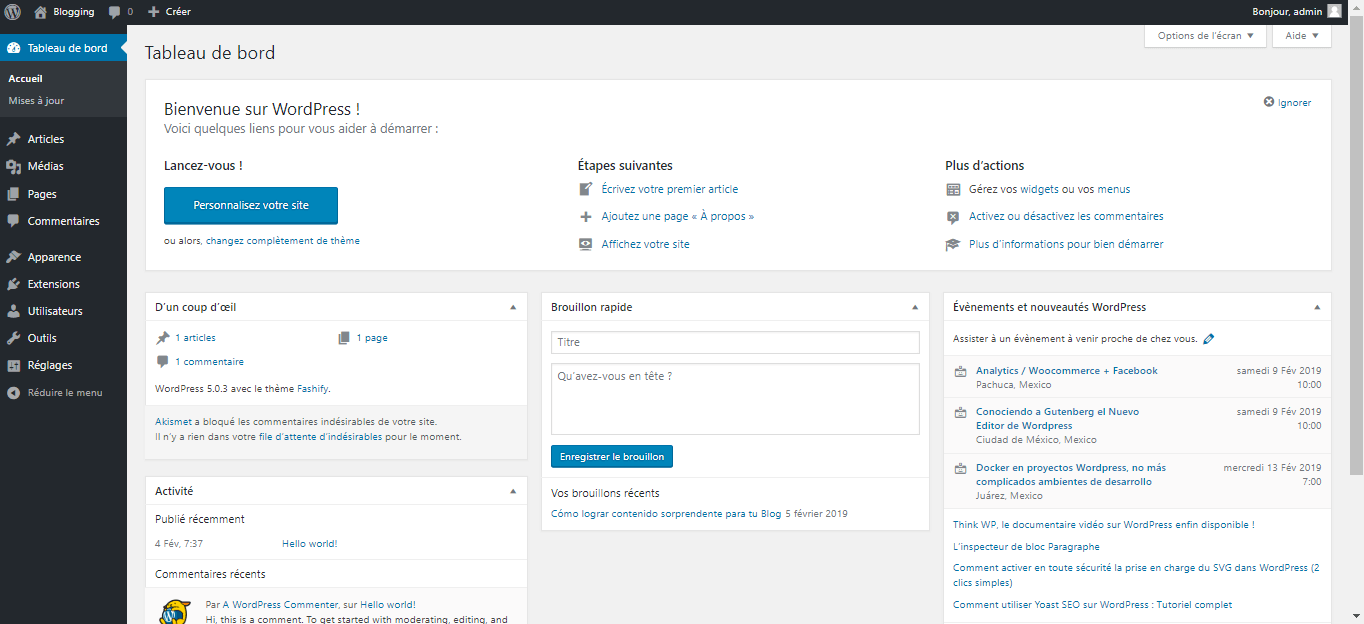1364x624 pixels.
Task: Click the Extensions plug icon
Action: (14, 284)
